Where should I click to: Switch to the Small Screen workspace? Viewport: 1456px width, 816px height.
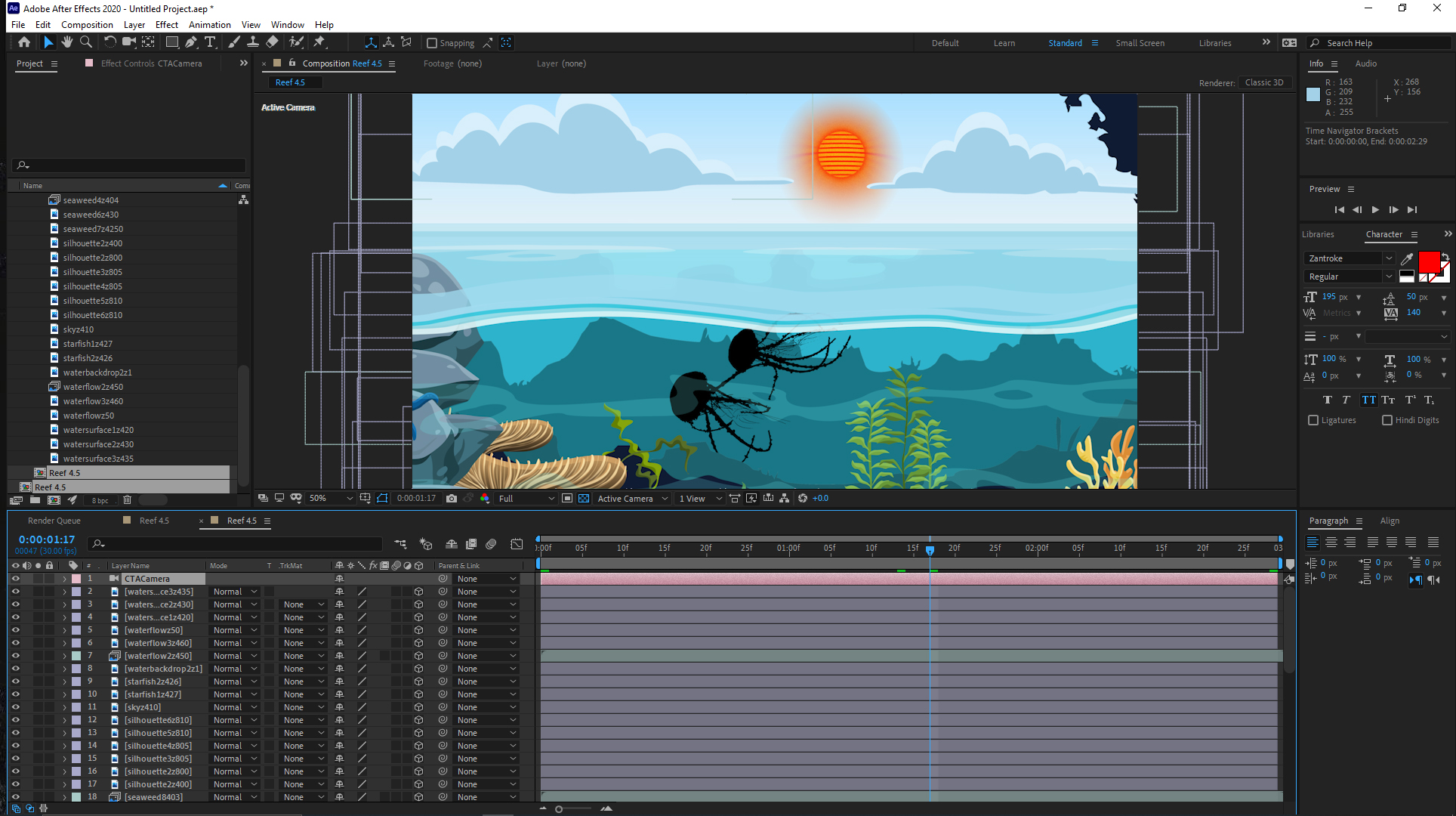pyautogui.click(x=1140, y=43)
